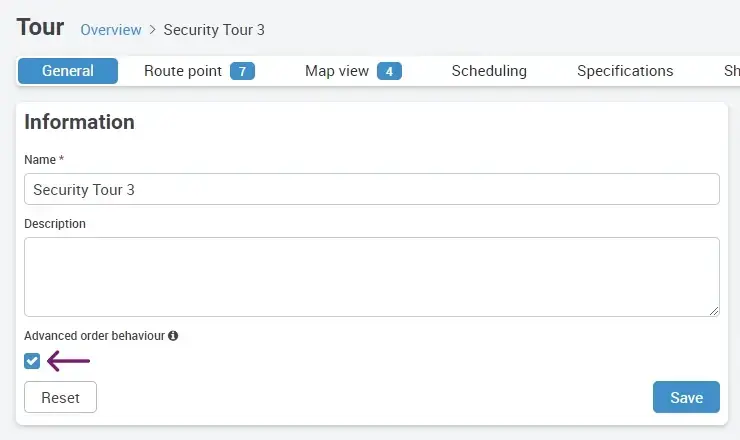
Task: Click the Security Tour 3 breadcrumb text
Action: click(214, 30)
